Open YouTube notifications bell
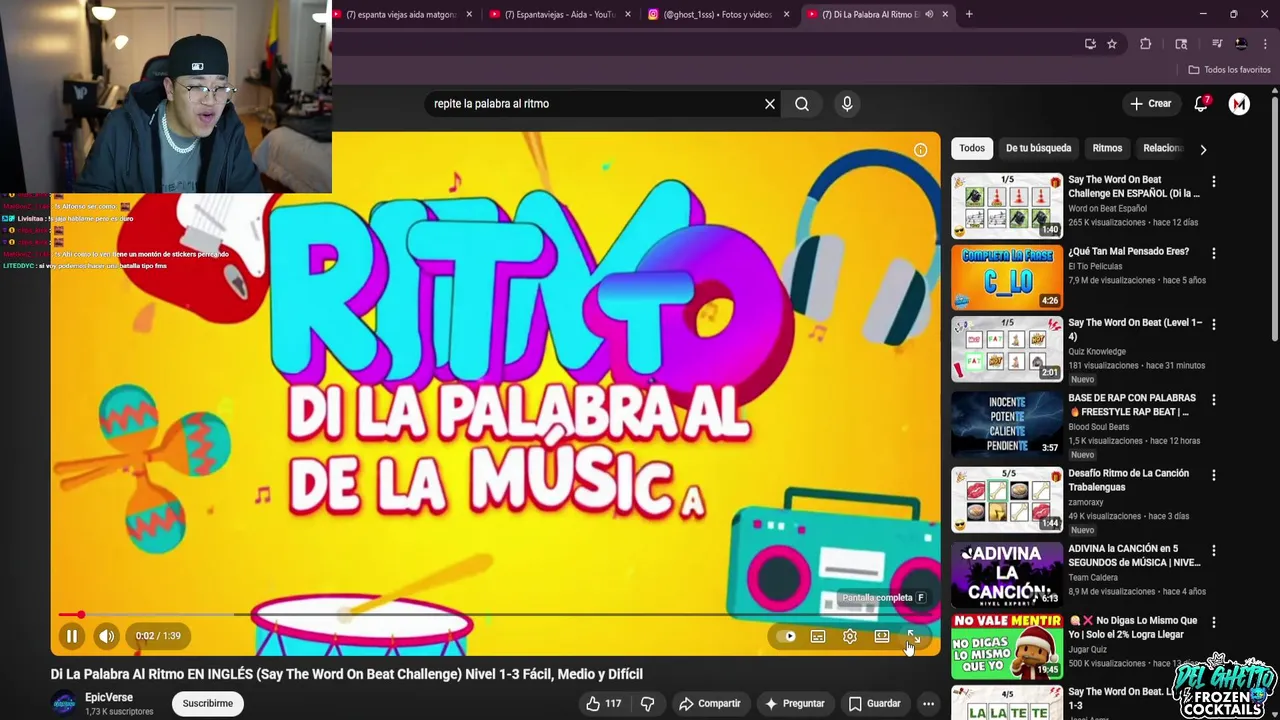The width and height of the screenshot is (1280, 720). 1201,104
